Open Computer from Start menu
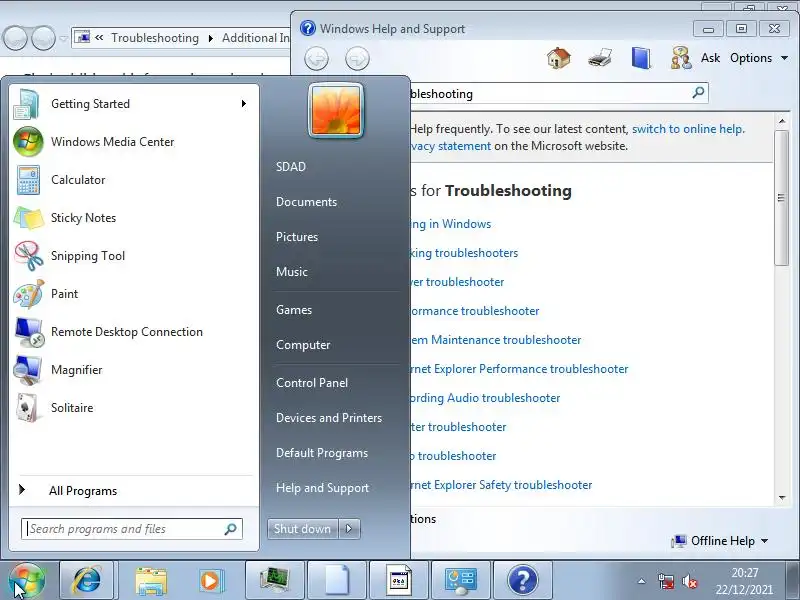This screenshot has width=800, height=600. click(303, 345)
